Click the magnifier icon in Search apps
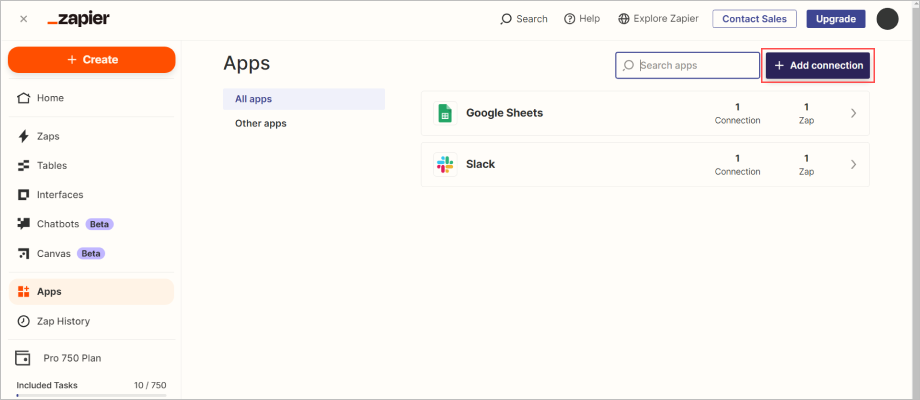The width and height of the screenshot is (920, 400). (628, 65)
